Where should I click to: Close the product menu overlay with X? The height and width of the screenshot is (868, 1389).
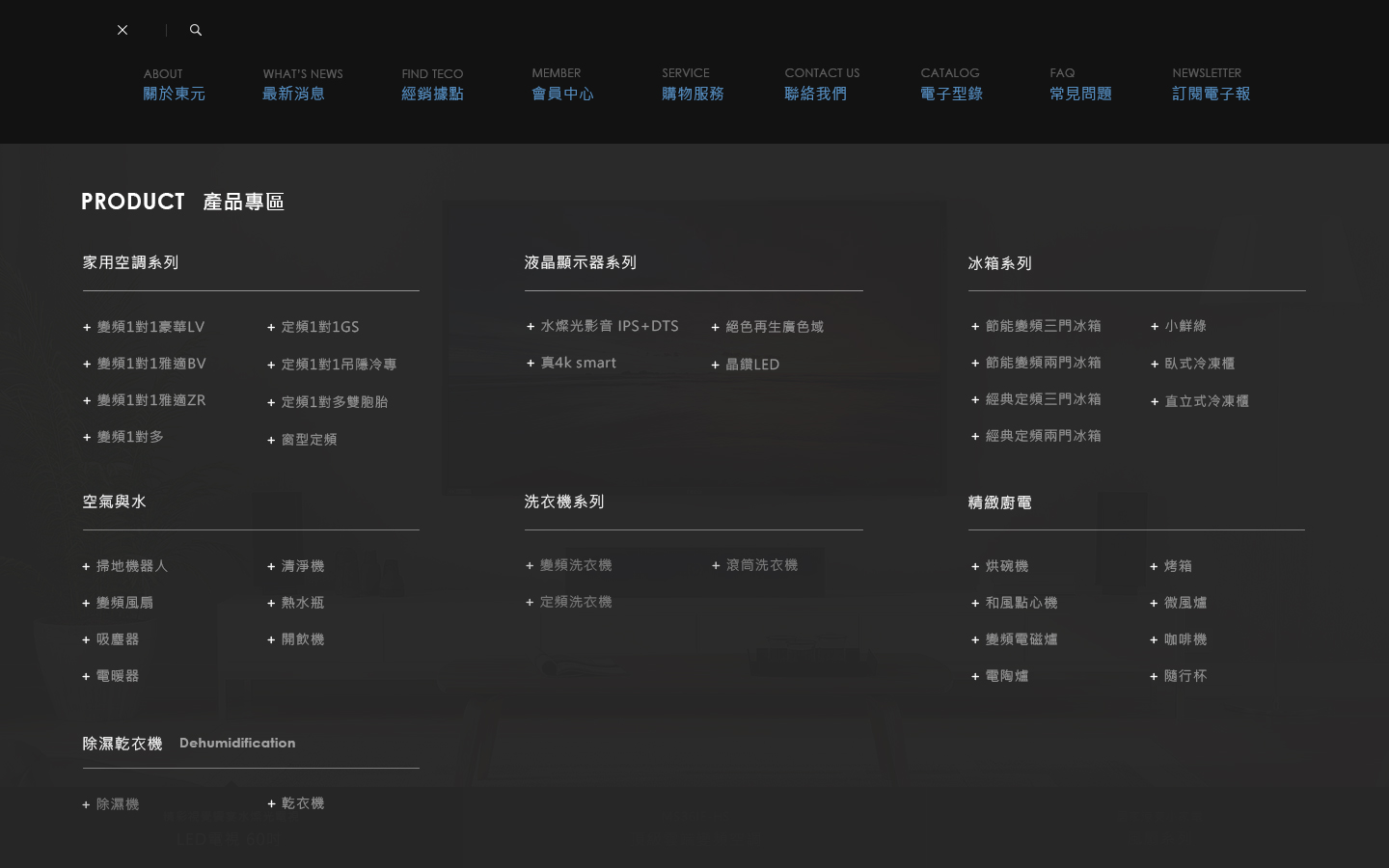[x=123, y=30]
